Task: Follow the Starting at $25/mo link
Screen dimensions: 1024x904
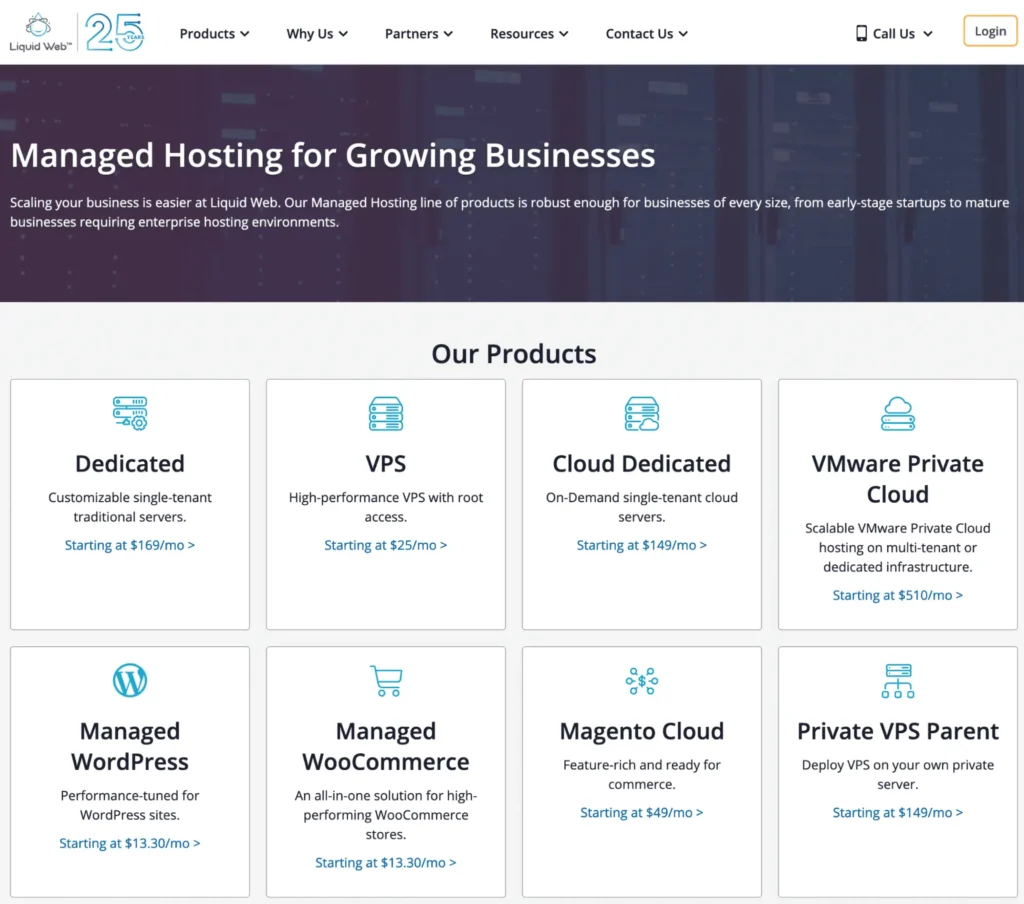Action: point(386,545)
